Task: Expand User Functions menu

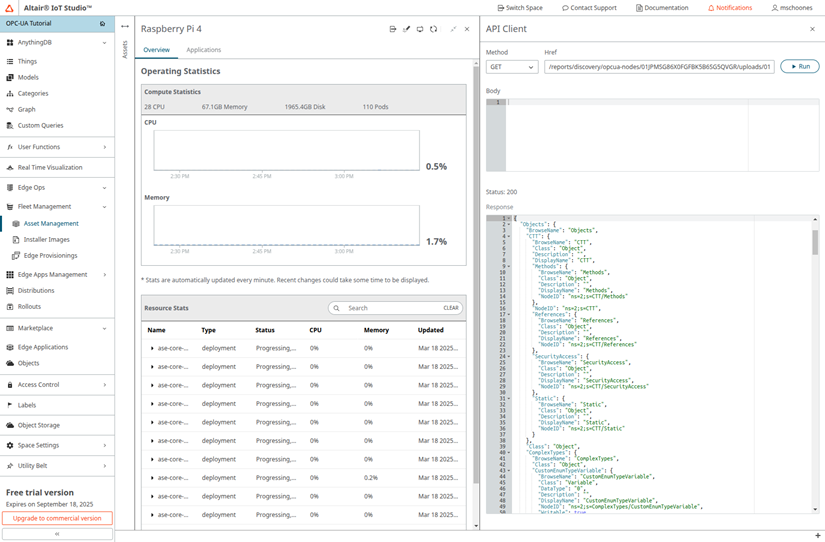Action: pyautogui.click(x=105, y=147)
